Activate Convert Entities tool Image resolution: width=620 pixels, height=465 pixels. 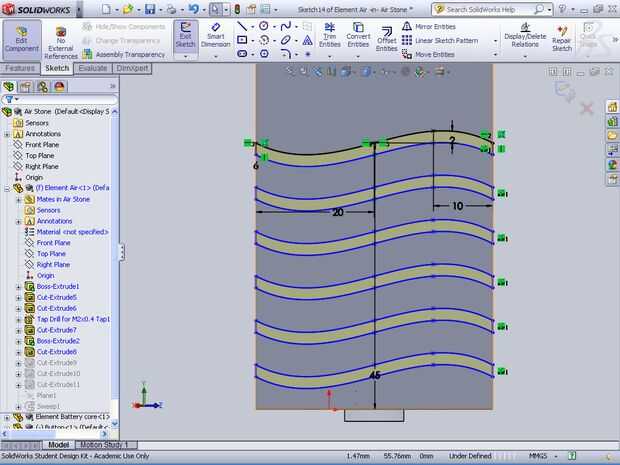pyautogui.click(x=358, y=35)
